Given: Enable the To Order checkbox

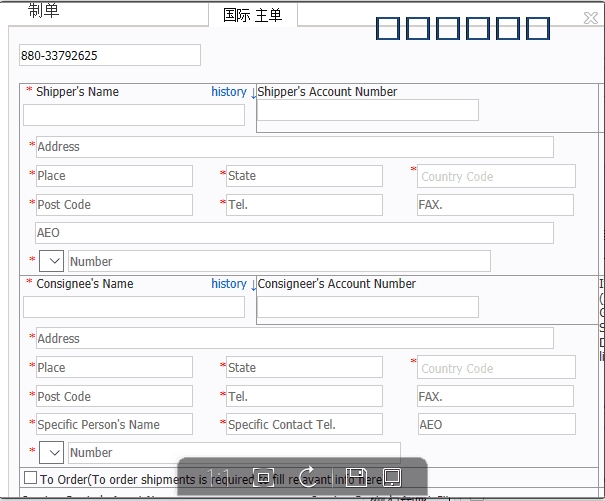Looking at the screenshot, I should [30, 479].
